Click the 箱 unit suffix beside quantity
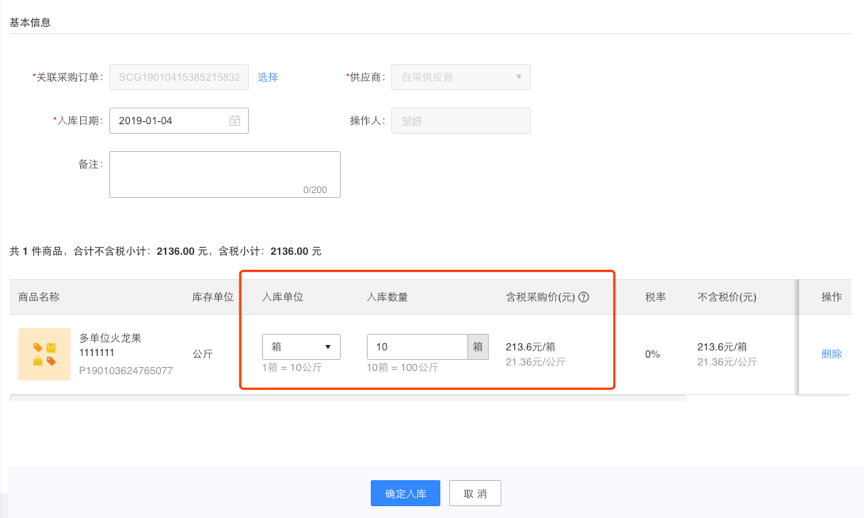This screenshot has height=518, width=864. coord(478,347)
